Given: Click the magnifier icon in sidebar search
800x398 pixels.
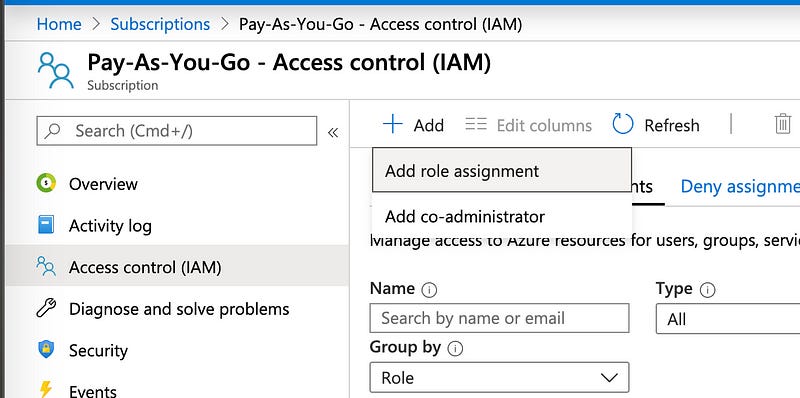Looking at the screenshot, I should [53, 131].
